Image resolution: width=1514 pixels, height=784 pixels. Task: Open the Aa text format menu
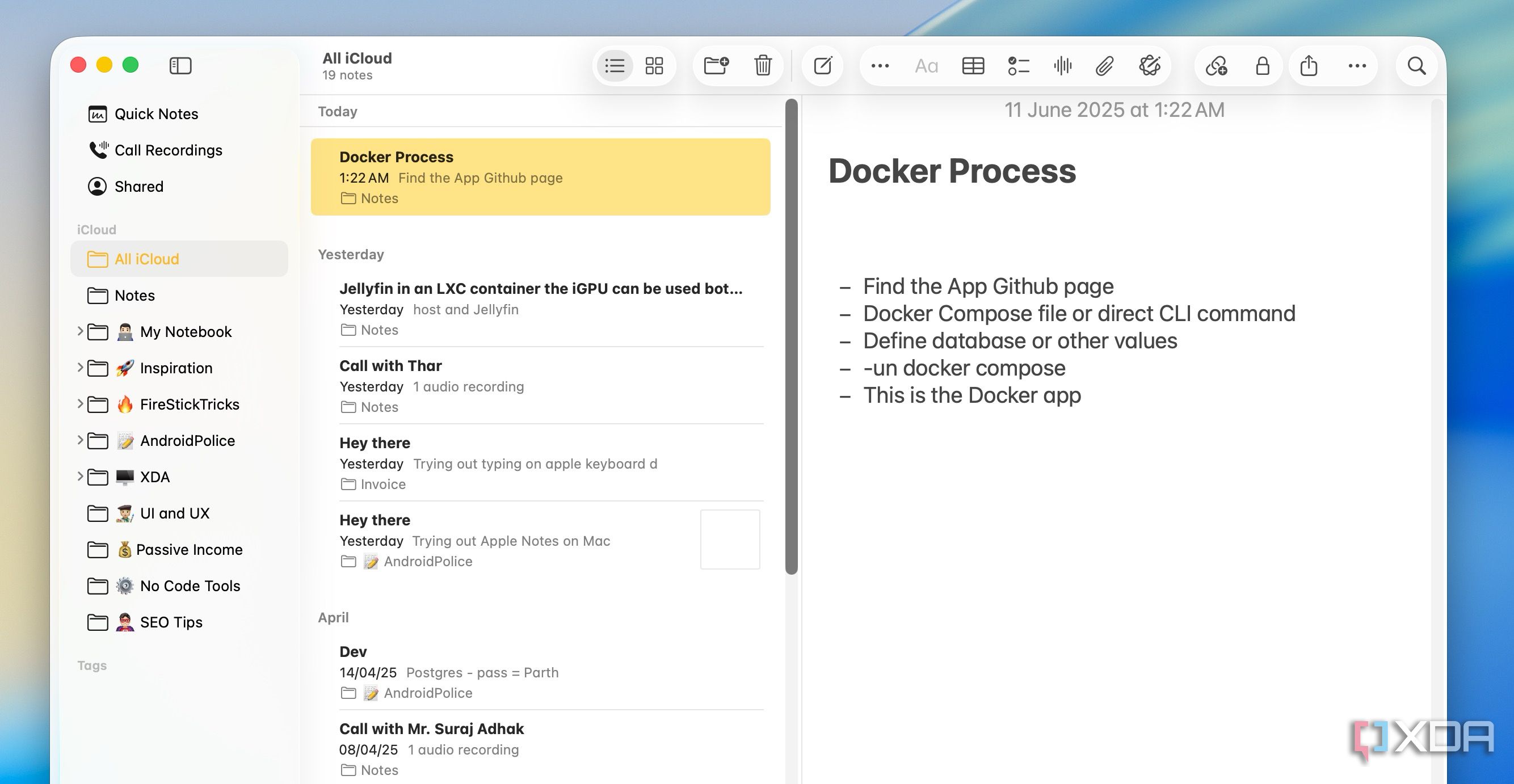[926, 66]
